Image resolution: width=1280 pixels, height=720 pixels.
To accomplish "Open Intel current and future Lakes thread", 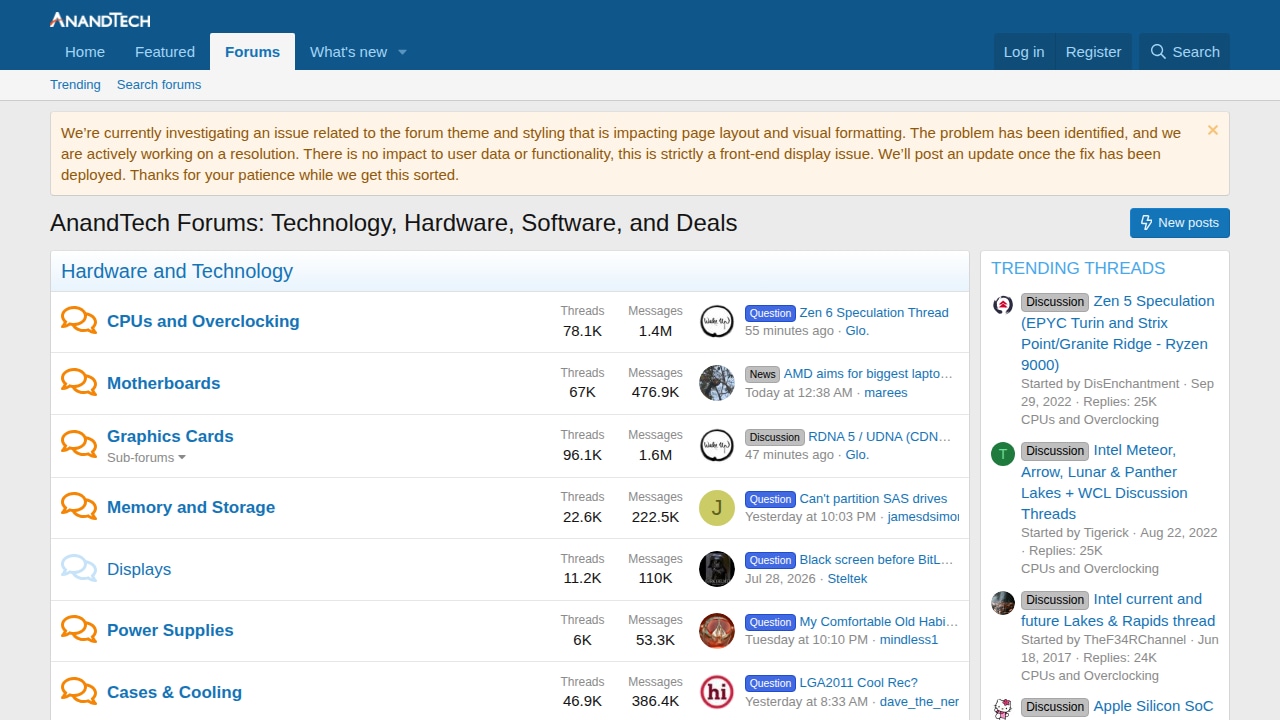I will 1118,610.
